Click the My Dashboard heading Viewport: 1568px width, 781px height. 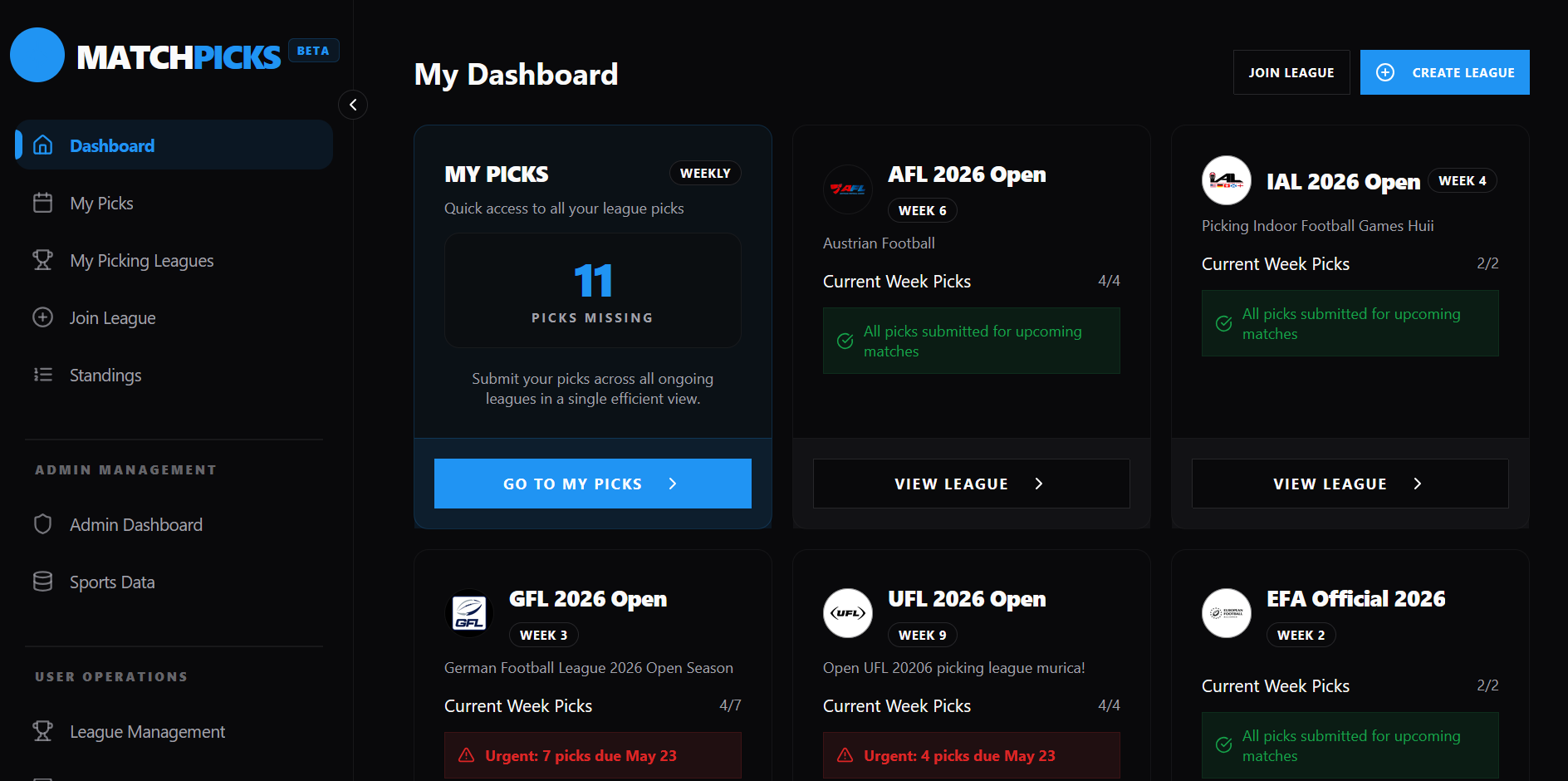point(516,75)
